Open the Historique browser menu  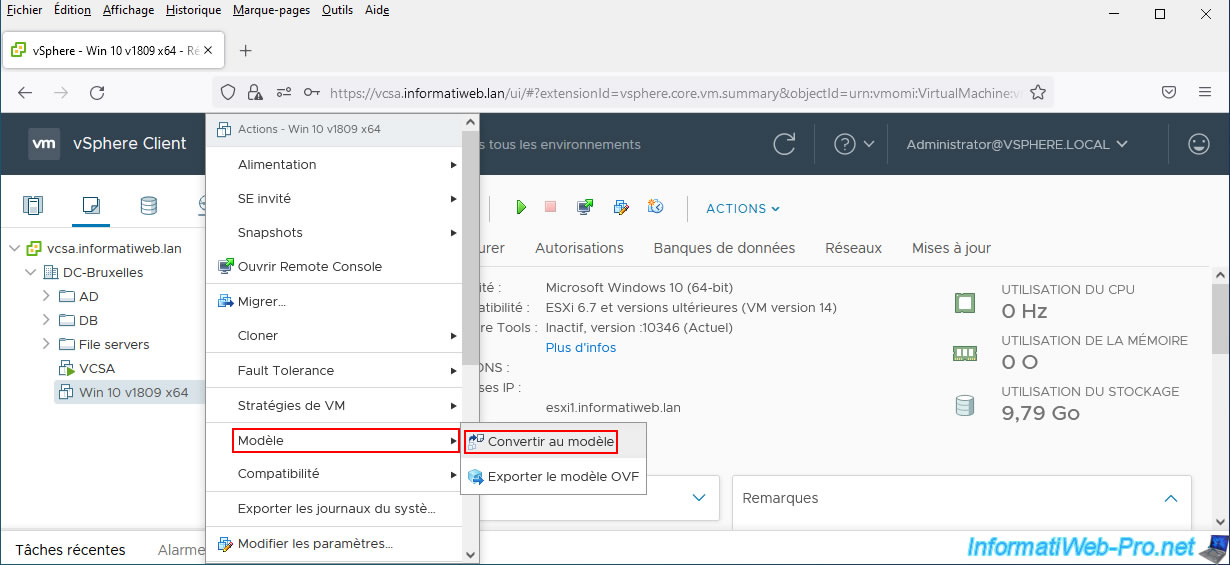click(x=194, y=10)
